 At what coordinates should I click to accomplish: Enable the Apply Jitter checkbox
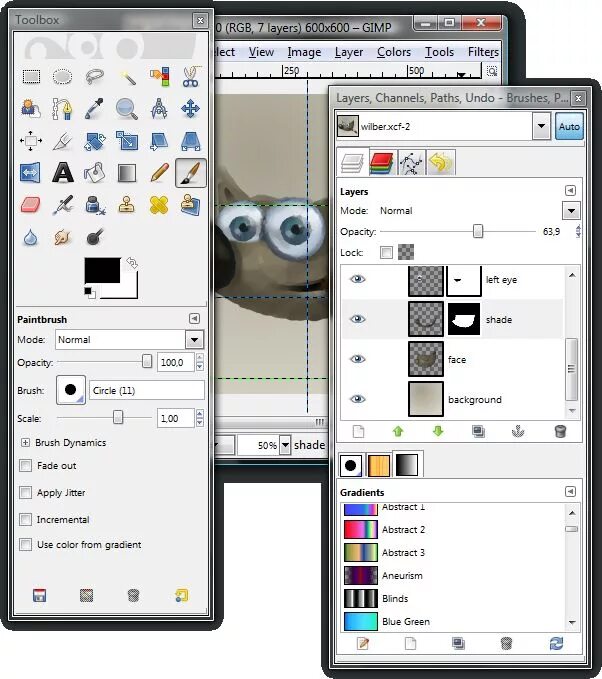[26, 492]
